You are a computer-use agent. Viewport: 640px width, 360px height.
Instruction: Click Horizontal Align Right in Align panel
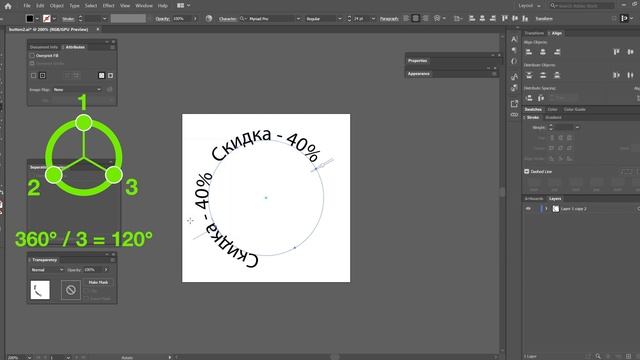click(x=557, y=52)
